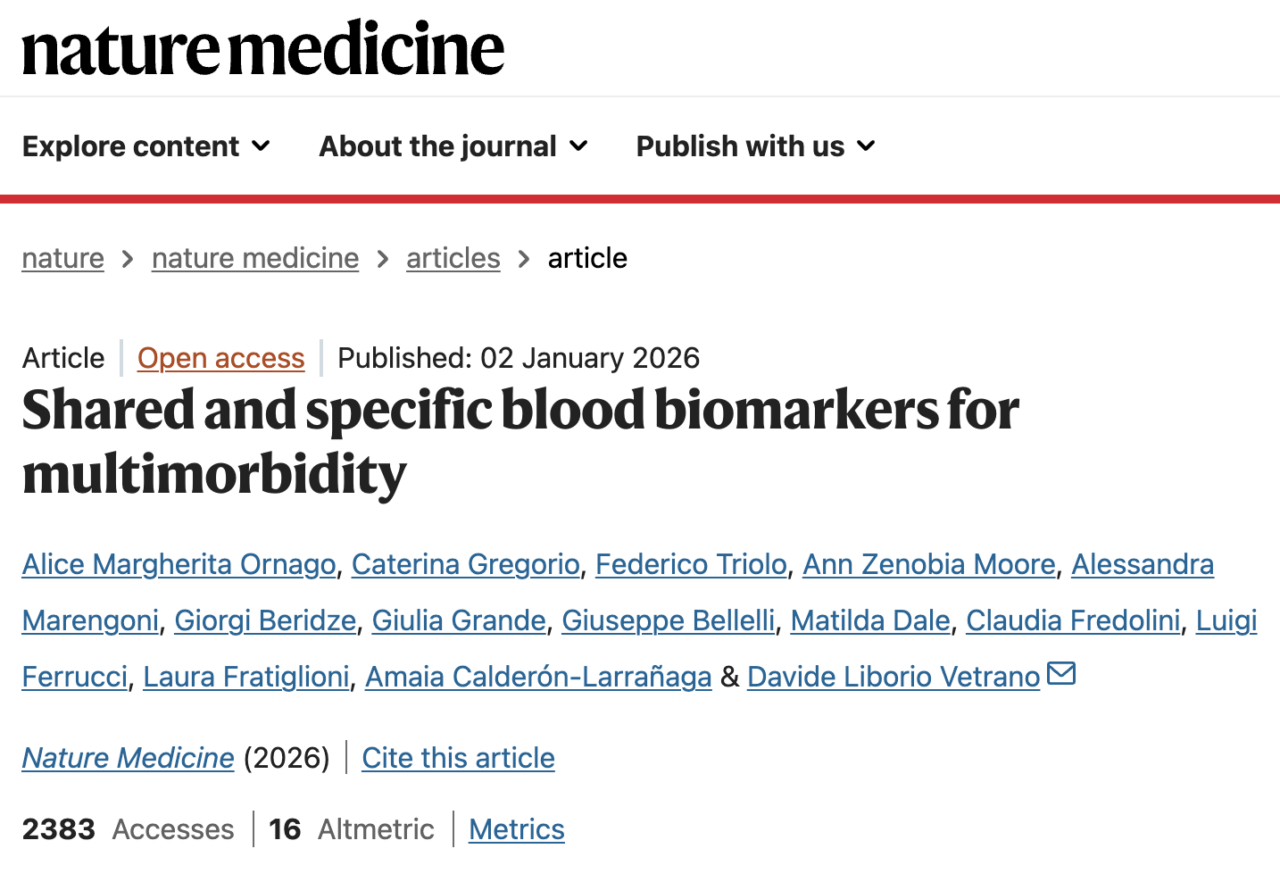Open author Alice Margherita Ornago's details
This screenshot has width=1280, height=882.
tap(179, 565)
